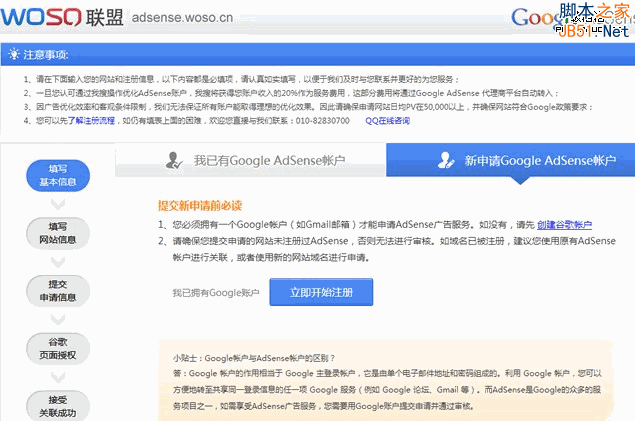Viewport: 635px width, 421px height.
Task: Click the 脚本之家 JB51.Net watermark logo
Action: (x=594, y=18)
